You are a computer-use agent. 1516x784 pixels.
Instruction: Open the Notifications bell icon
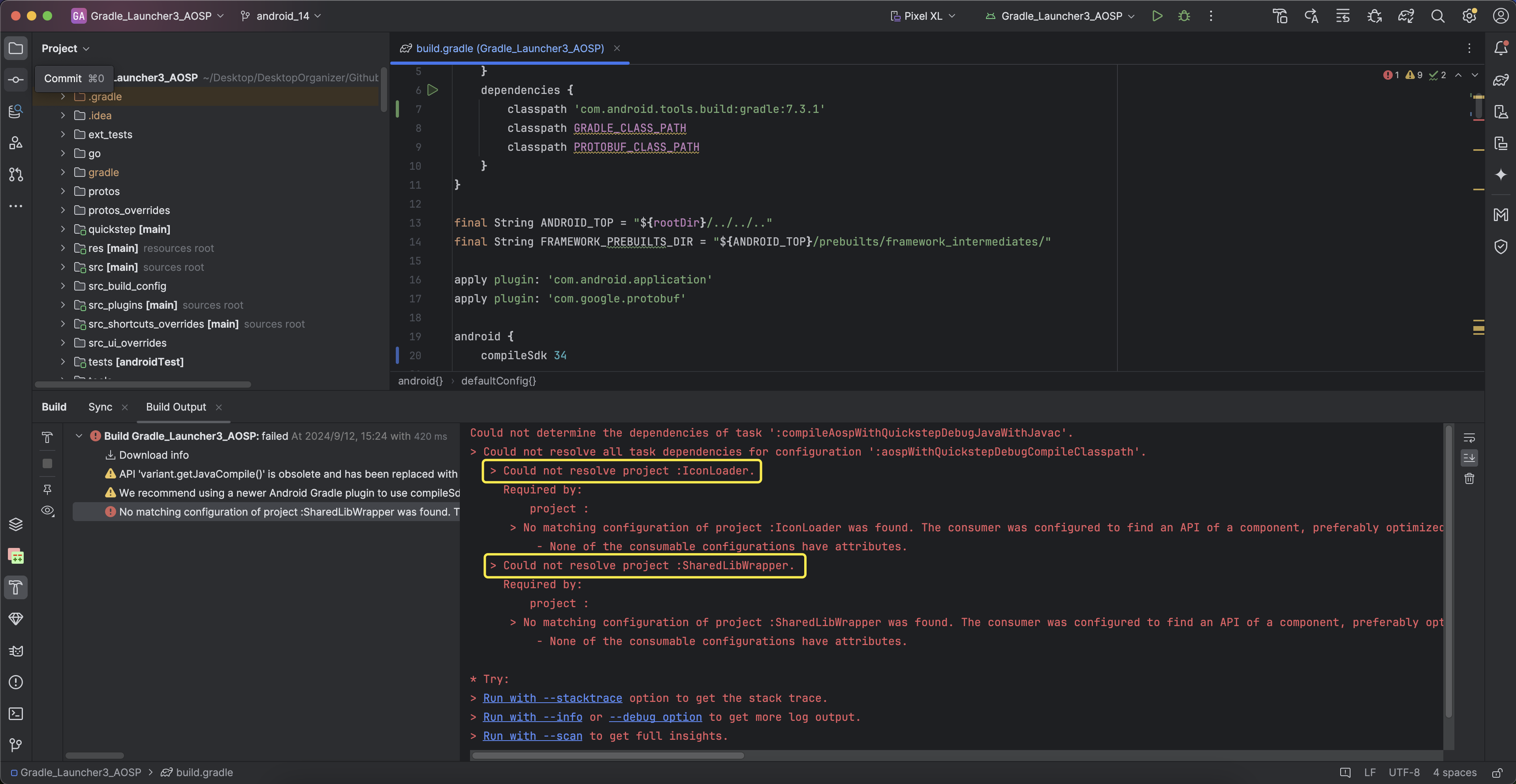coord(1501,48)
